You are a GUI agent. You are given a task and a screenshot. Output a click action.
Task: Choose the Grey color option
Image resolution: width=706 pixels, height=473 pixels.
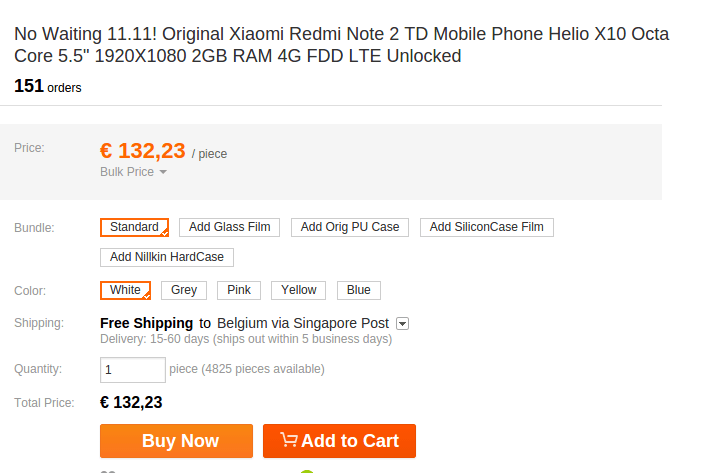[184, 290]
